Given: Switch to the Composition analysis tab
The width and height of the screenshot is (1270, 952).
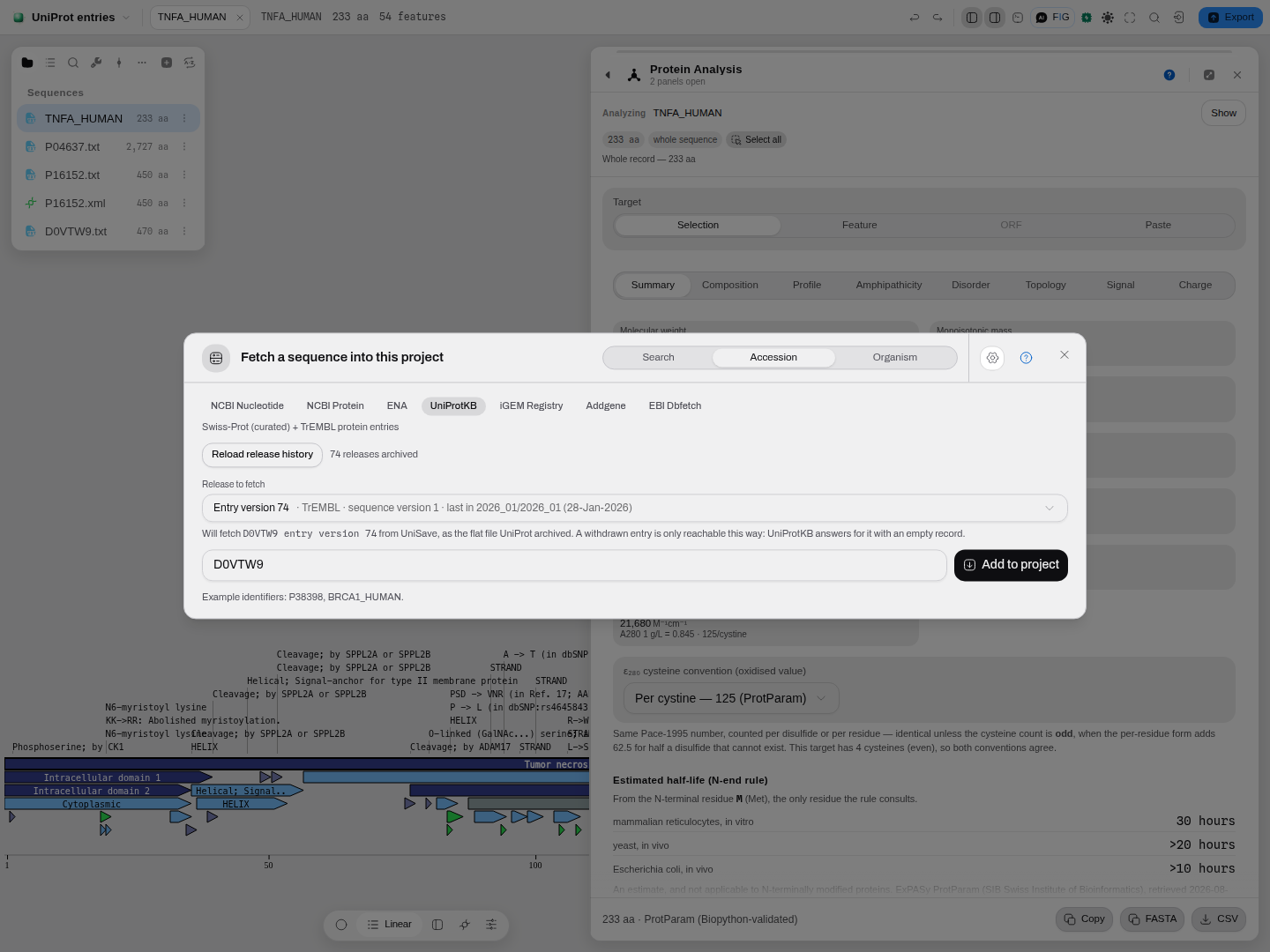Looking at the screenshot, I should click(730, 285).
